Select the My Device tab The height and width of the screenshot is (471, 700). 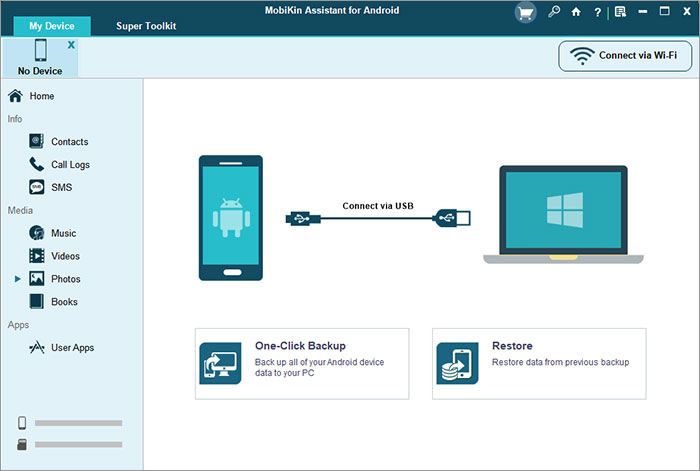pyautogui.click(x=50, y=26)
